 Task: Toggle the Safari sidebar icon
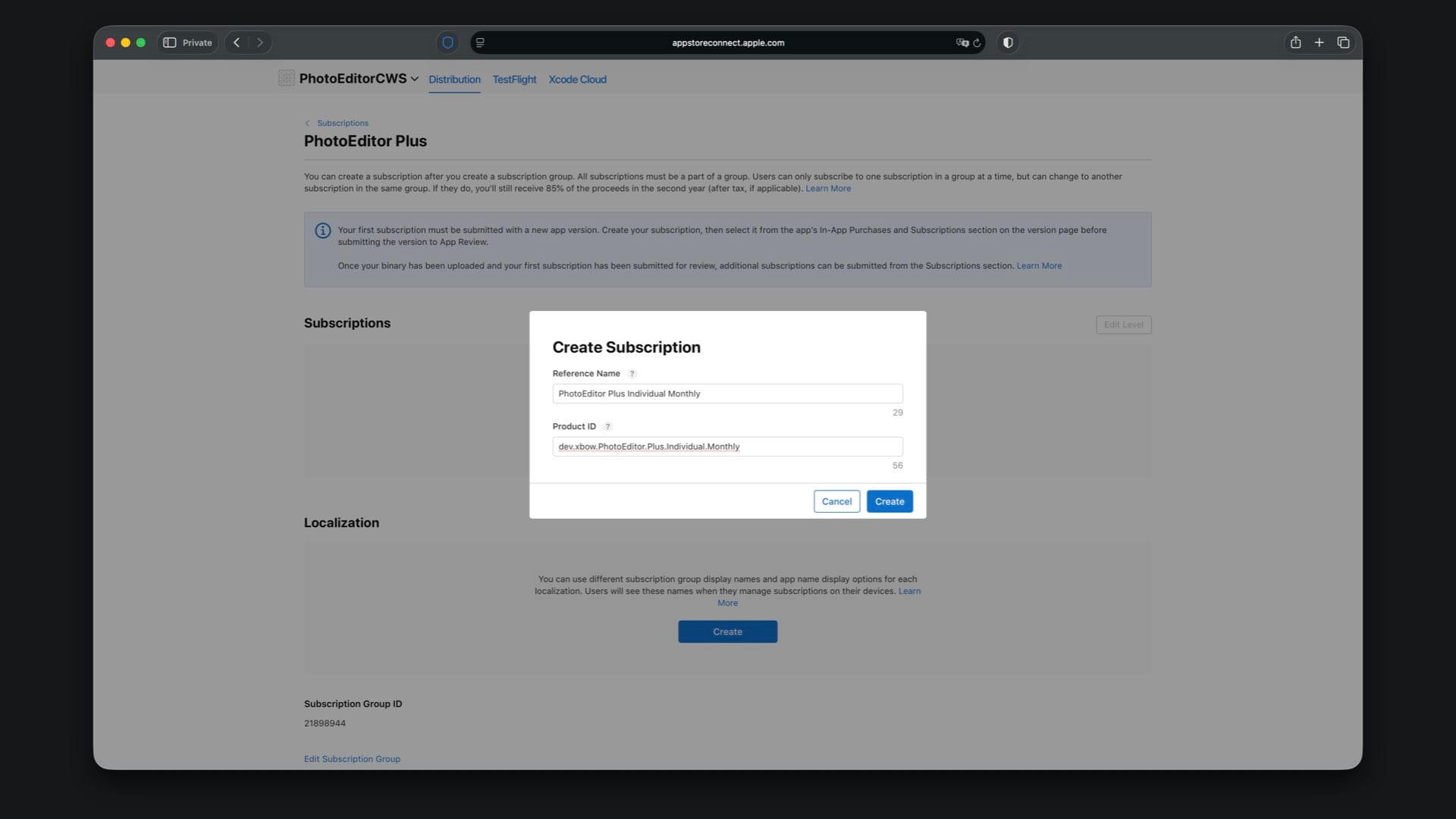coord(170,42)
